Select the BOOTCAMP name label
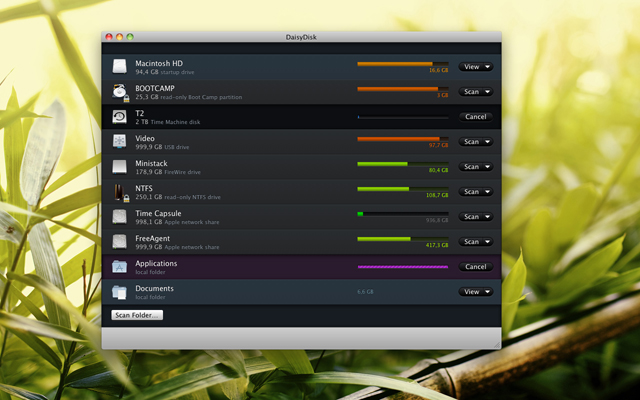The width and height of the screenshot is (640, 400). 155,88
